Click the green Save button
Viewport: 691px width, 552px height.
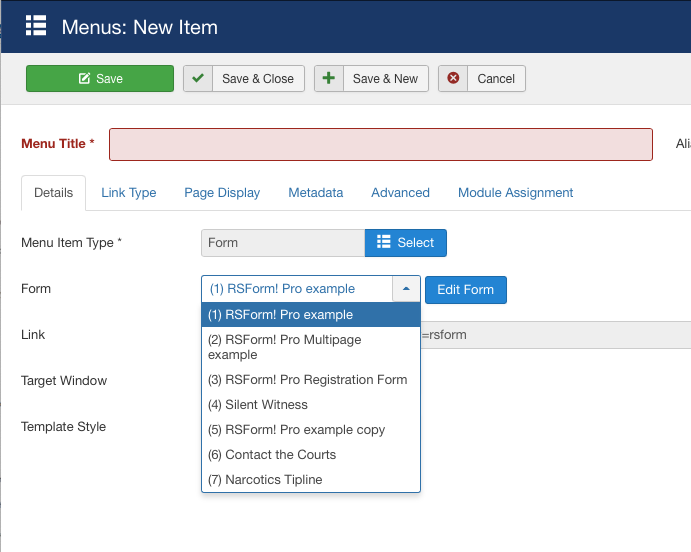tap(100, 79)
